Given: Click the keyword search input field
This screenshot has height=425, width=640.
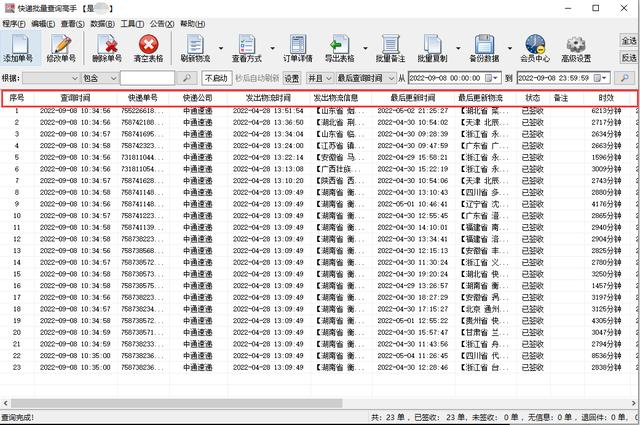Looking at the screenshot, I should point(147,78).
